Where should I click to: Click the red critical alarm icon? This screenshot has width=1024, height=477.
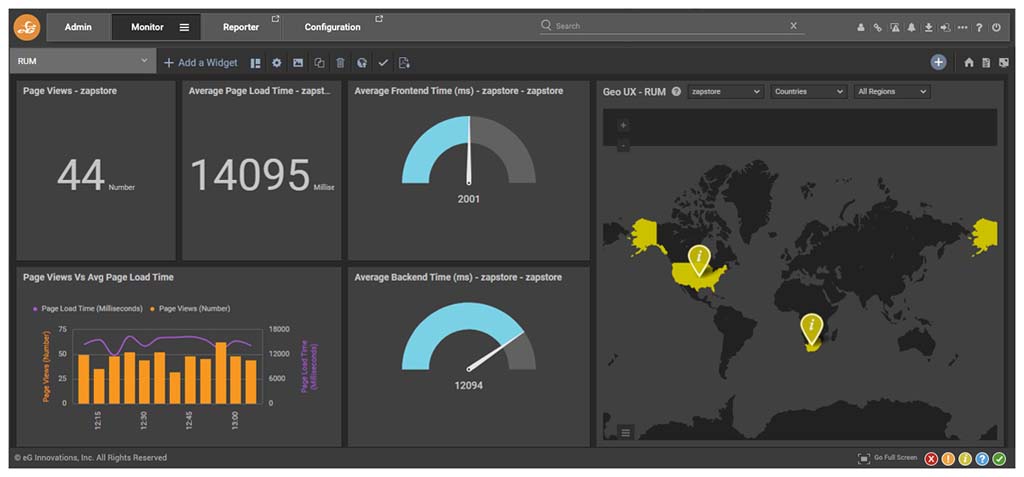[931, 458]
